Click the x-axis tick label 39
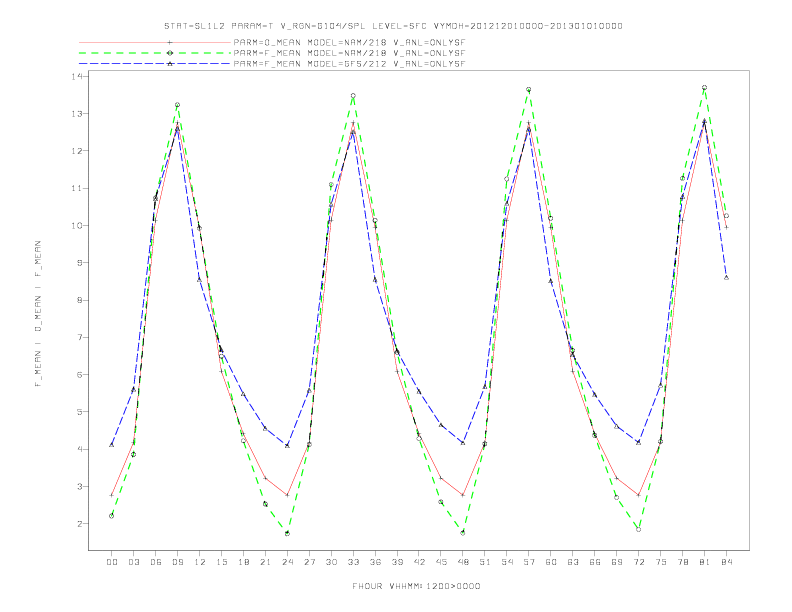The width and height of the screenshot is (792, 612). pos(397,562)
